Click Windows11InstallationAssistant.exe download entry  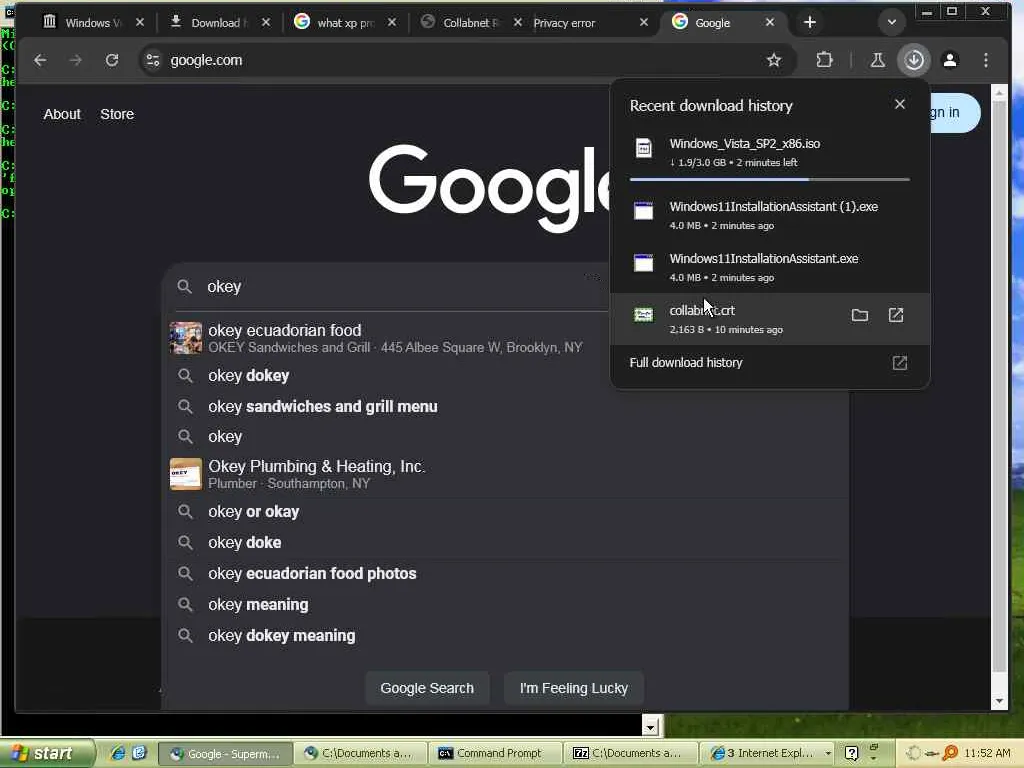click(769, 267)
